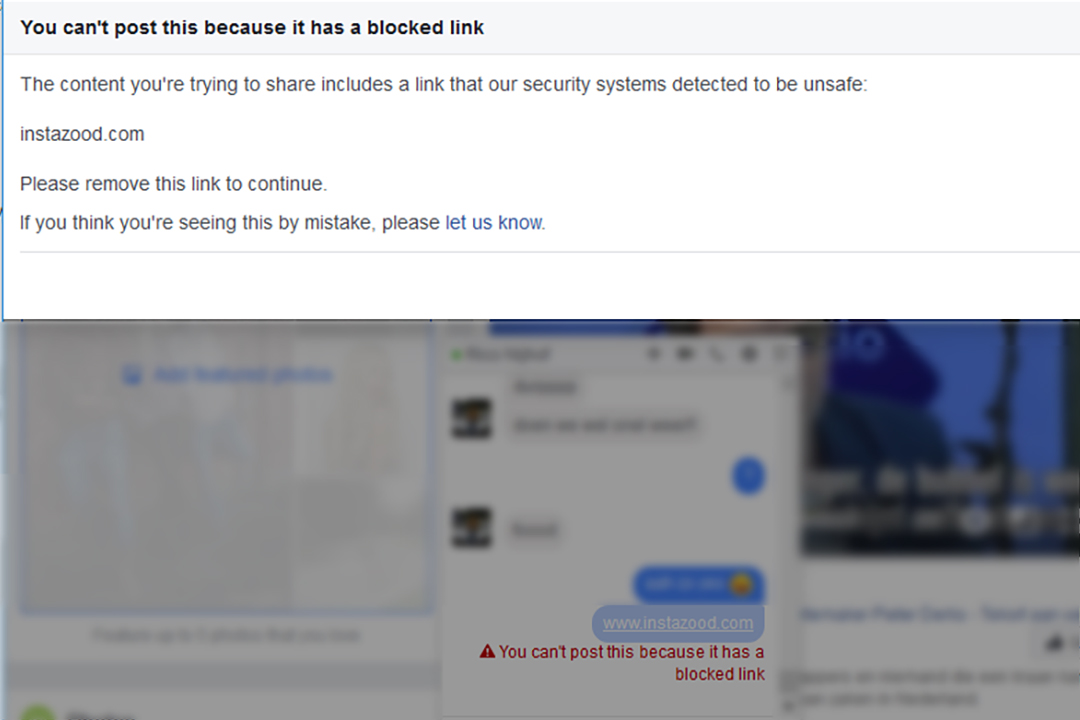Screen dimensions: 1080x720
Task: Click the add-people plus icon in chat header
Action: (654, 354)
